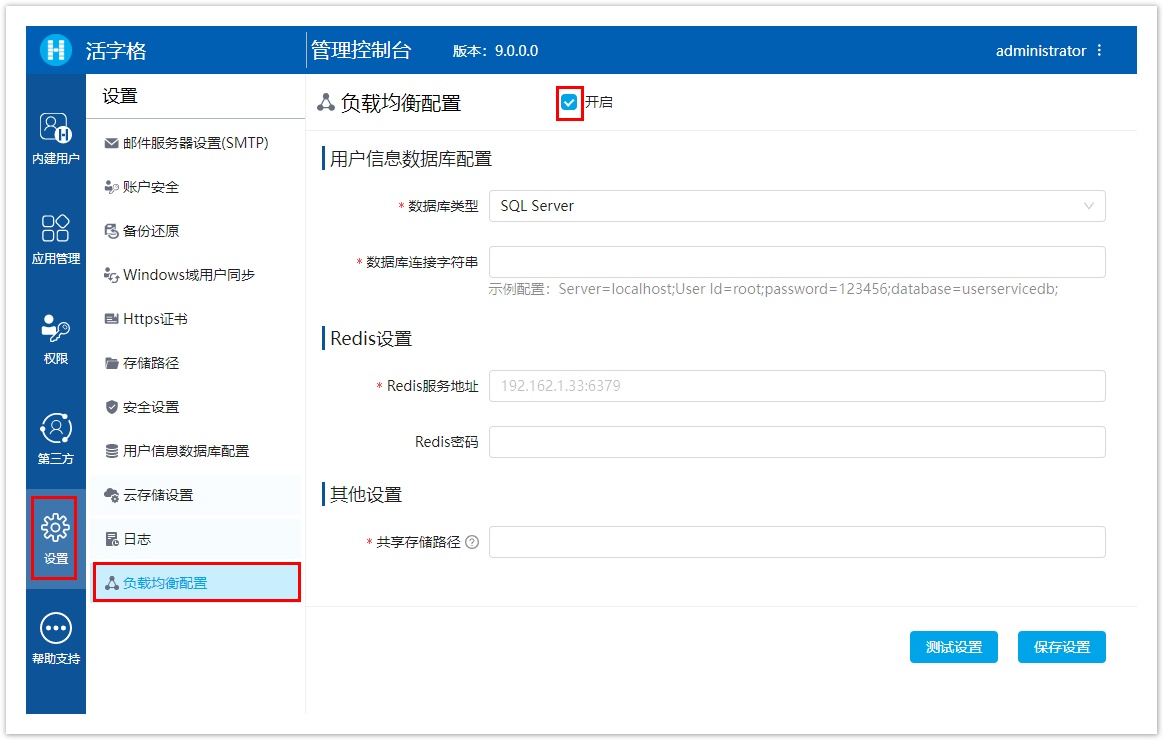
Task: Click the Redis服务地址 input field
Action: (796, 386)
